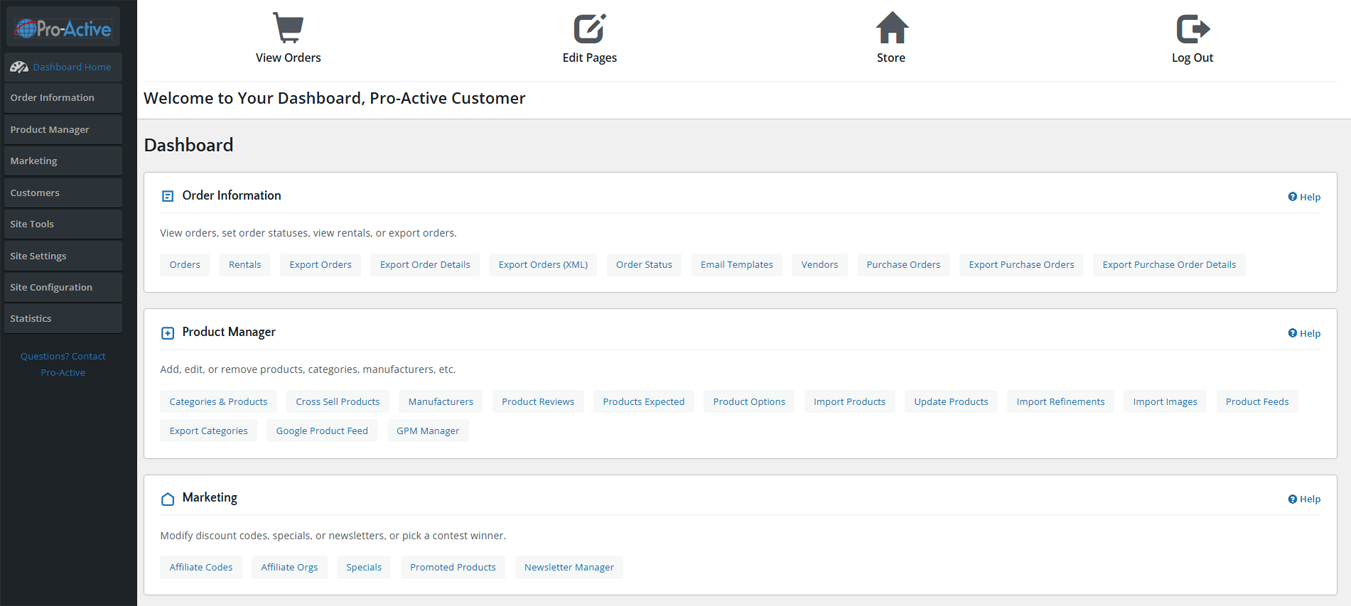Click the Log Out arrow icon

tap(1192, 28)
